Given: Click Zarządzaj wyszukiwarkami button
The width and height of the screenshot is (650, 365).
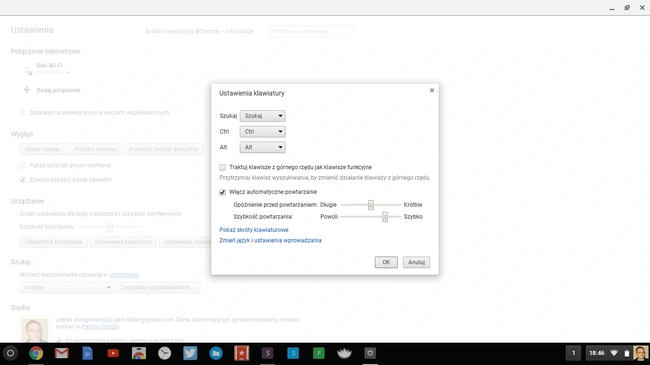Looking at the screenshot, I should pos(158,287).
